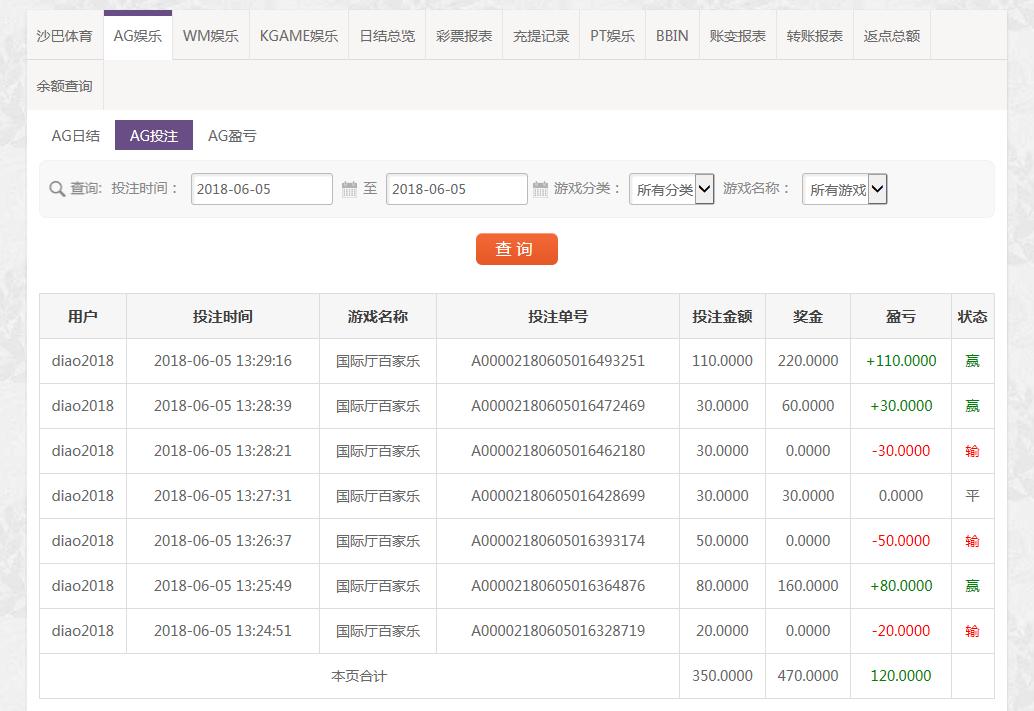Switch to the BBIN tab

coord(672,35)
